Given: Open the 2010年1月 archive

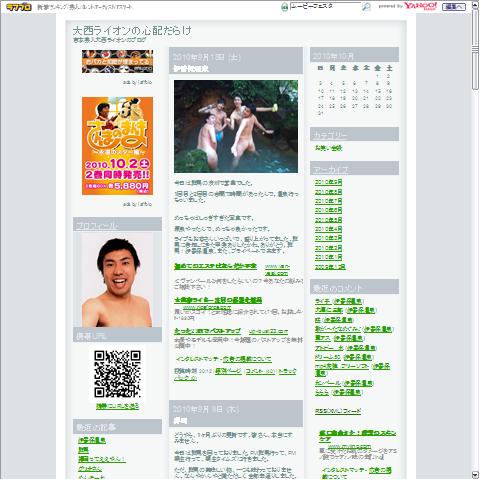Looking at the screenshot, I should 328,257.
